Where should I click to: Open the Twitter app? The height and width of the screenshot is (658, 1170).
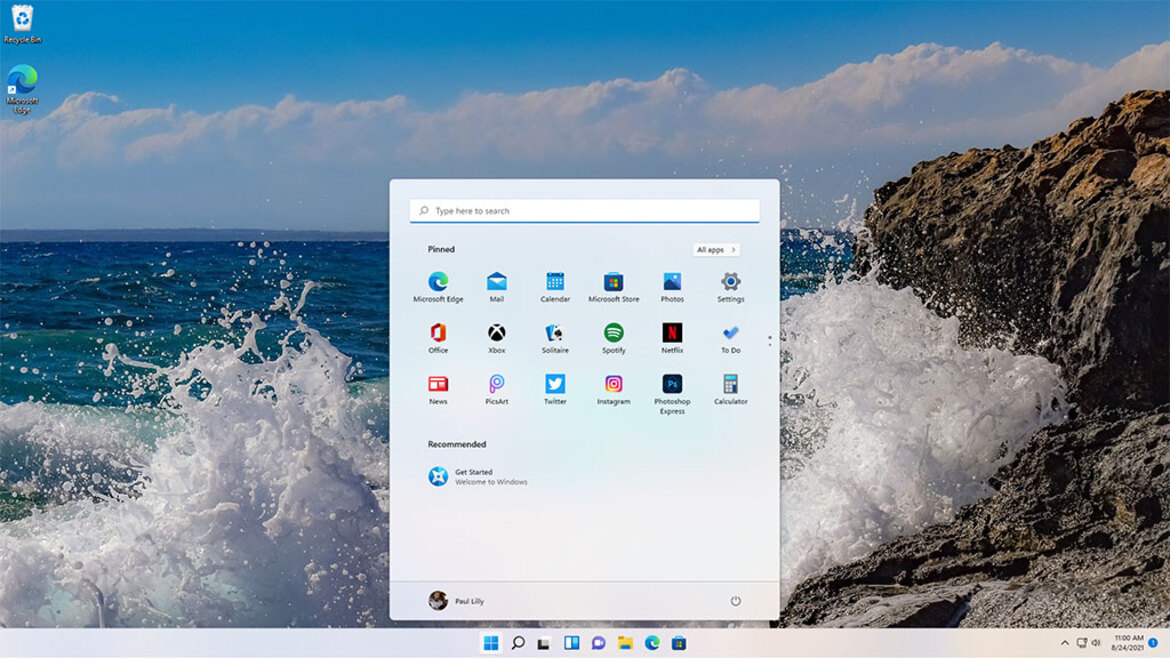(554, 389)
